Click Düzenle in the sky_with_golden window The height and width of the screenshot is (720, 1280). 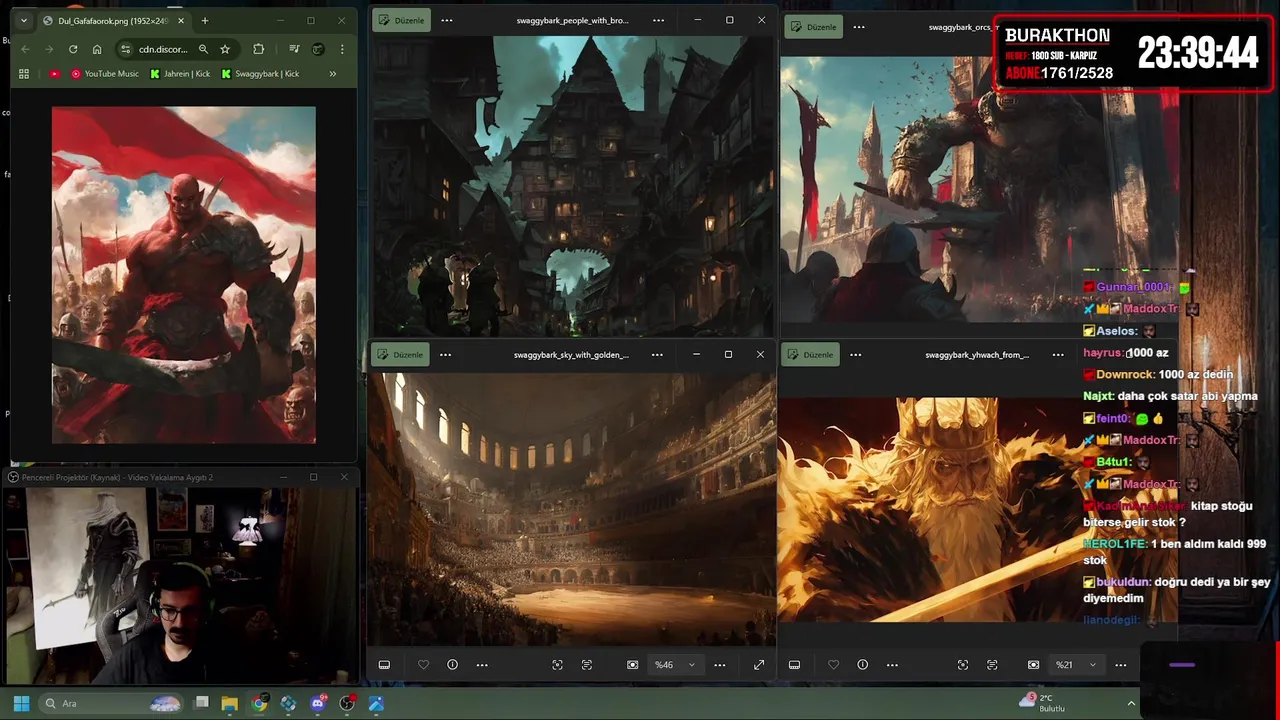pos(401,355)
